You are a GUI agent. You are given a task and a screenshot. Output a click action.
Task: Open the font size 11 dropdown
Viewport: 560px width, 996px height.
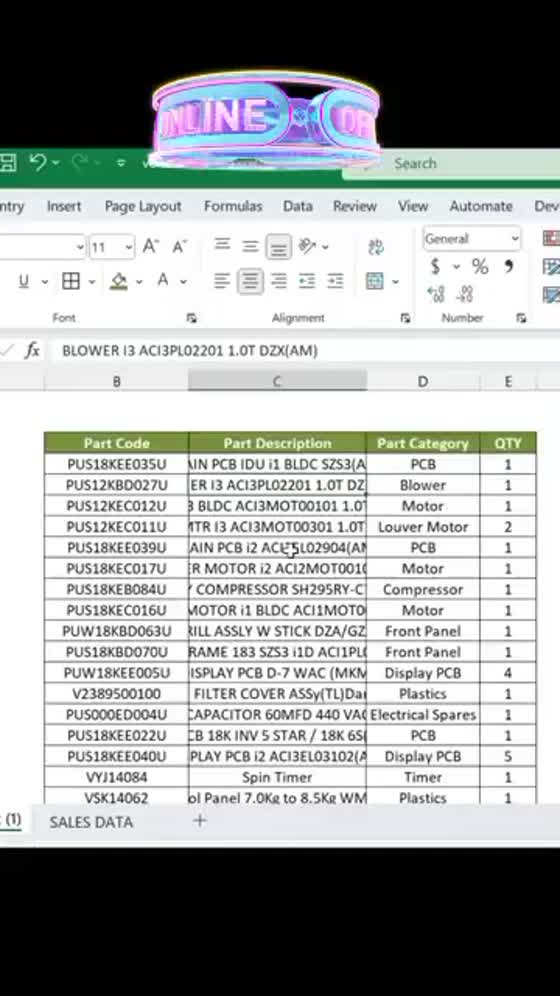click(130, 246)
